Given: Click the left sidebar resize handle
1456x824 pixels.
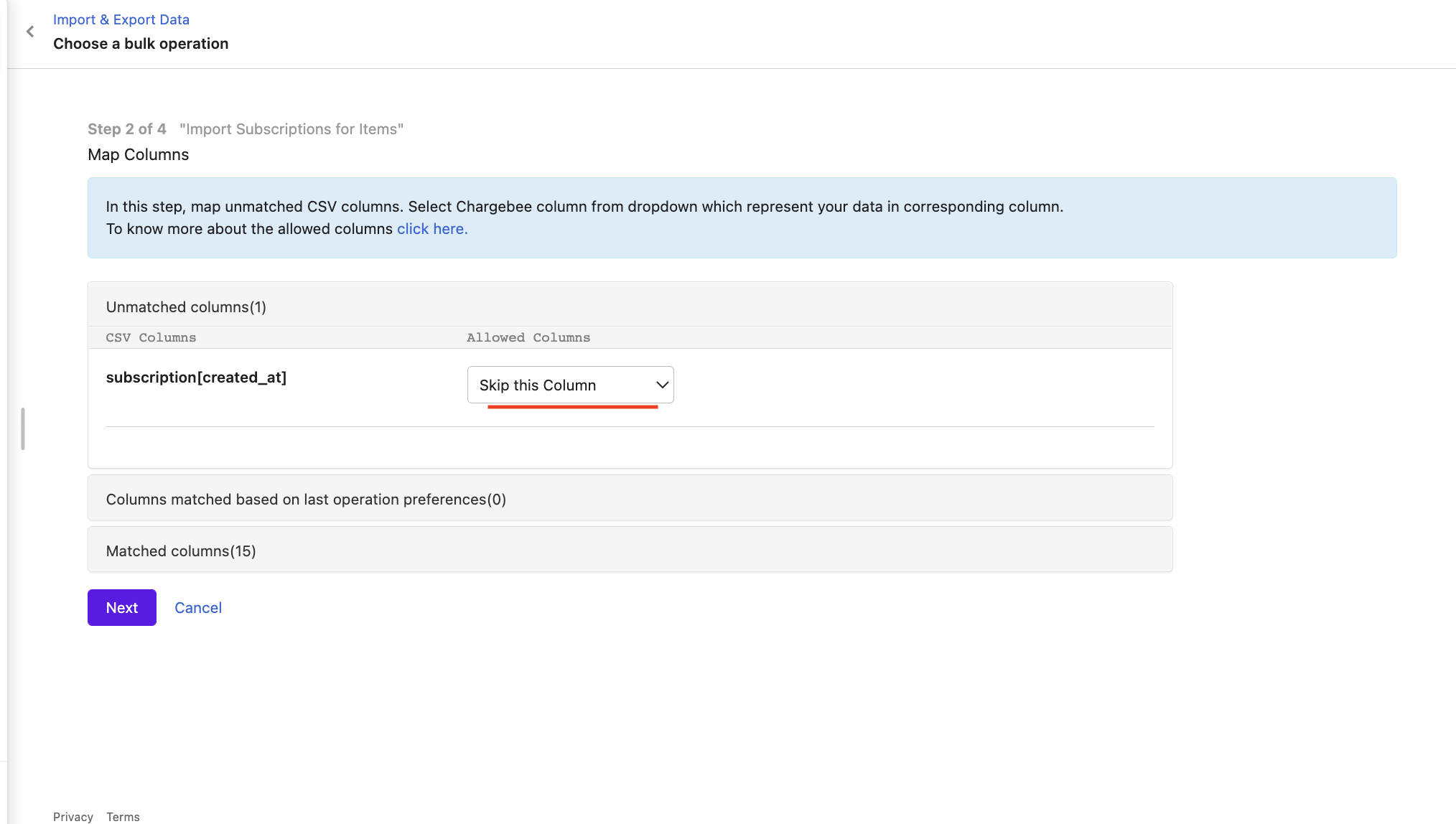Looking at the screenshot, I should pyautogui.click(x=23, y=429).
